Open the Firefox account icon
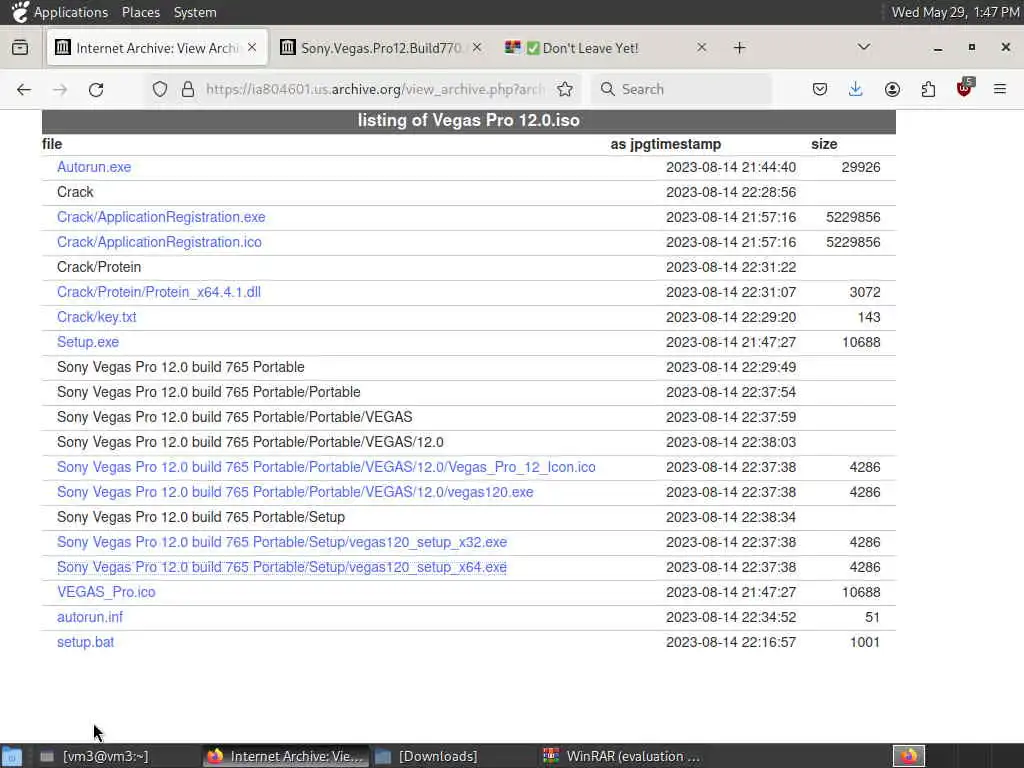Viewport: 1024px width, 768px height. (892, 89)
